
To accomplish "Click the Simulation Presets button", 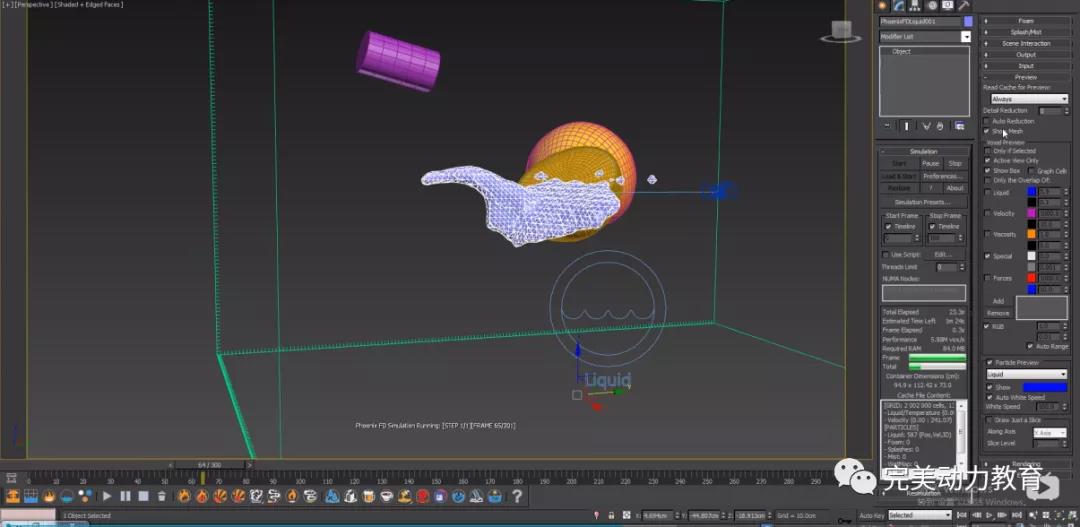I will 923,202.
